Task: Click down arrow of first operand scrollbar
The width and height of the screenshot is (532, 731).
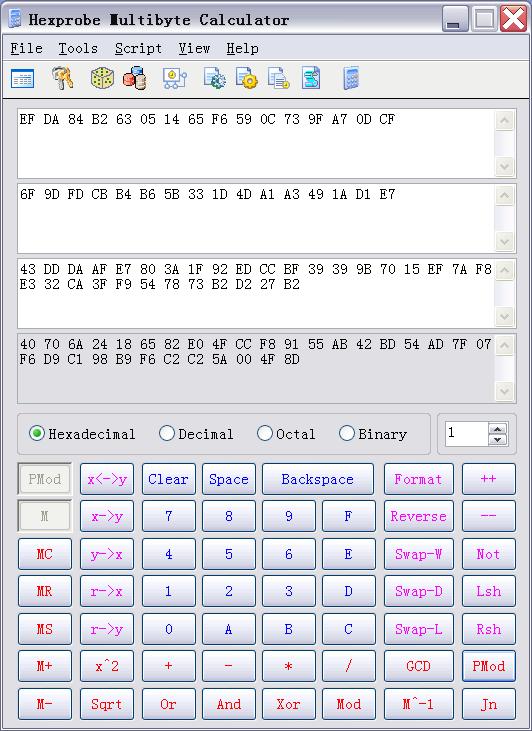Action: point(505,166)
